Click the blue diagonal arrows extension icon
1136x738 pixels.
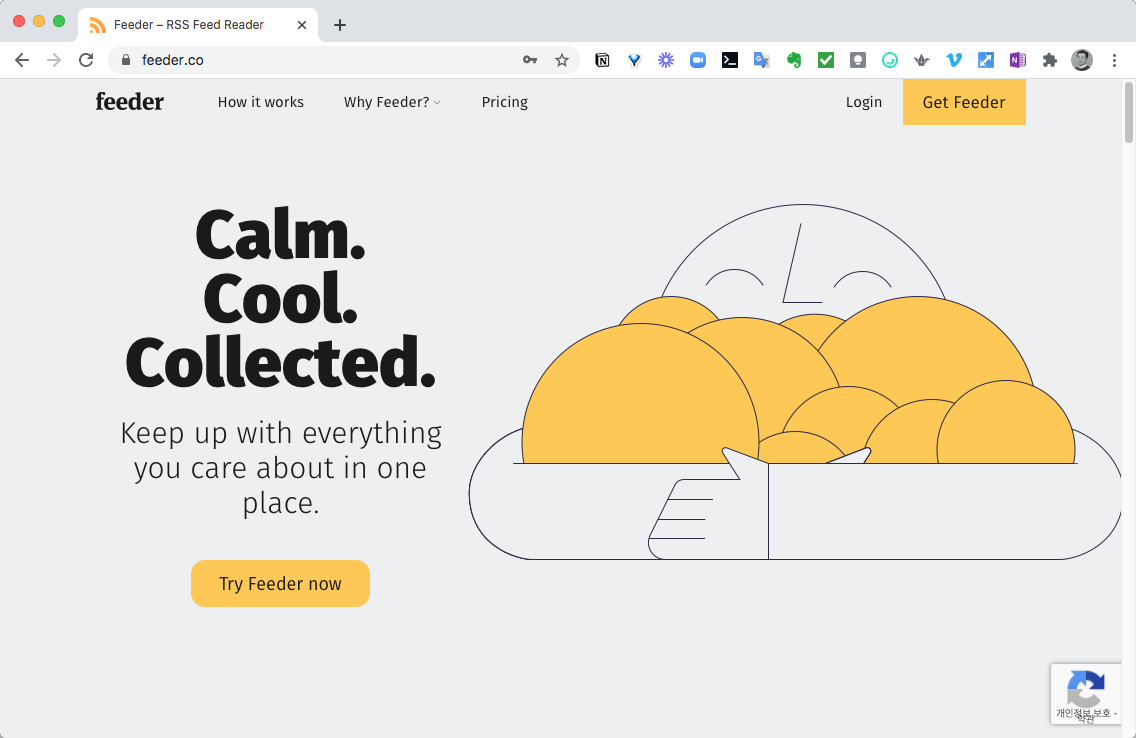coord(986,60)
